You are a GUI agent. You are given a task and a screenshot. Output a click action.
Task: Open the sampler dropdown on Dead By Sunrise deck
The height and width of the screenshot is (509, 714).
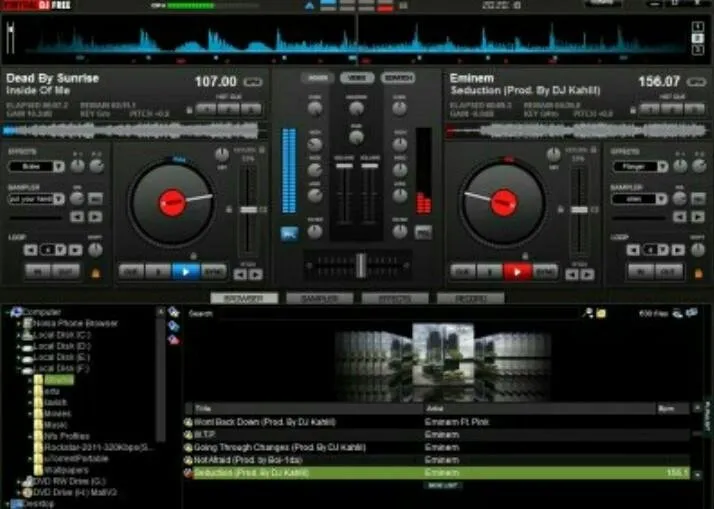pyautogui.click(x=59, y=199)
